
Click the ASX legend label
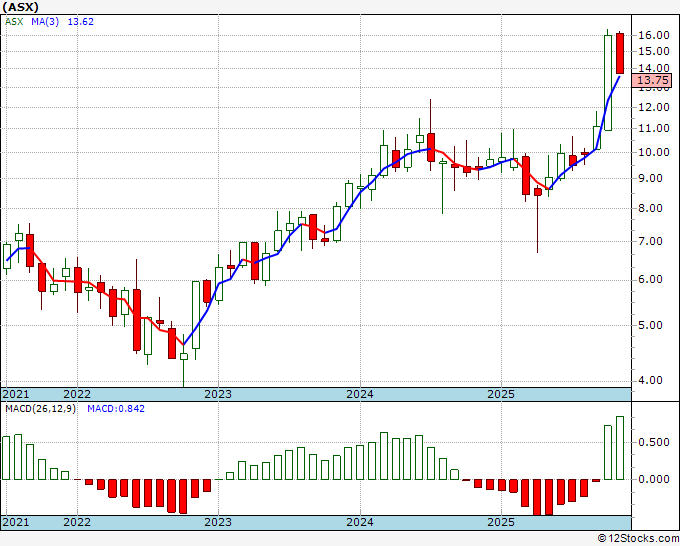(x=14, y=22)
